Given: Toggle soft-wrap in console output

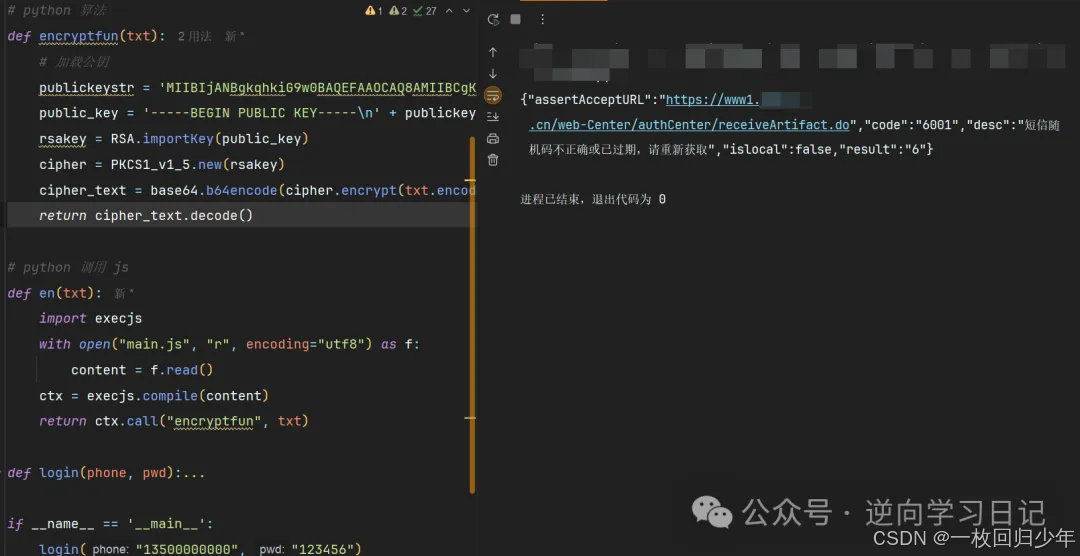Looking at the screenshot, I should (493, 95).
